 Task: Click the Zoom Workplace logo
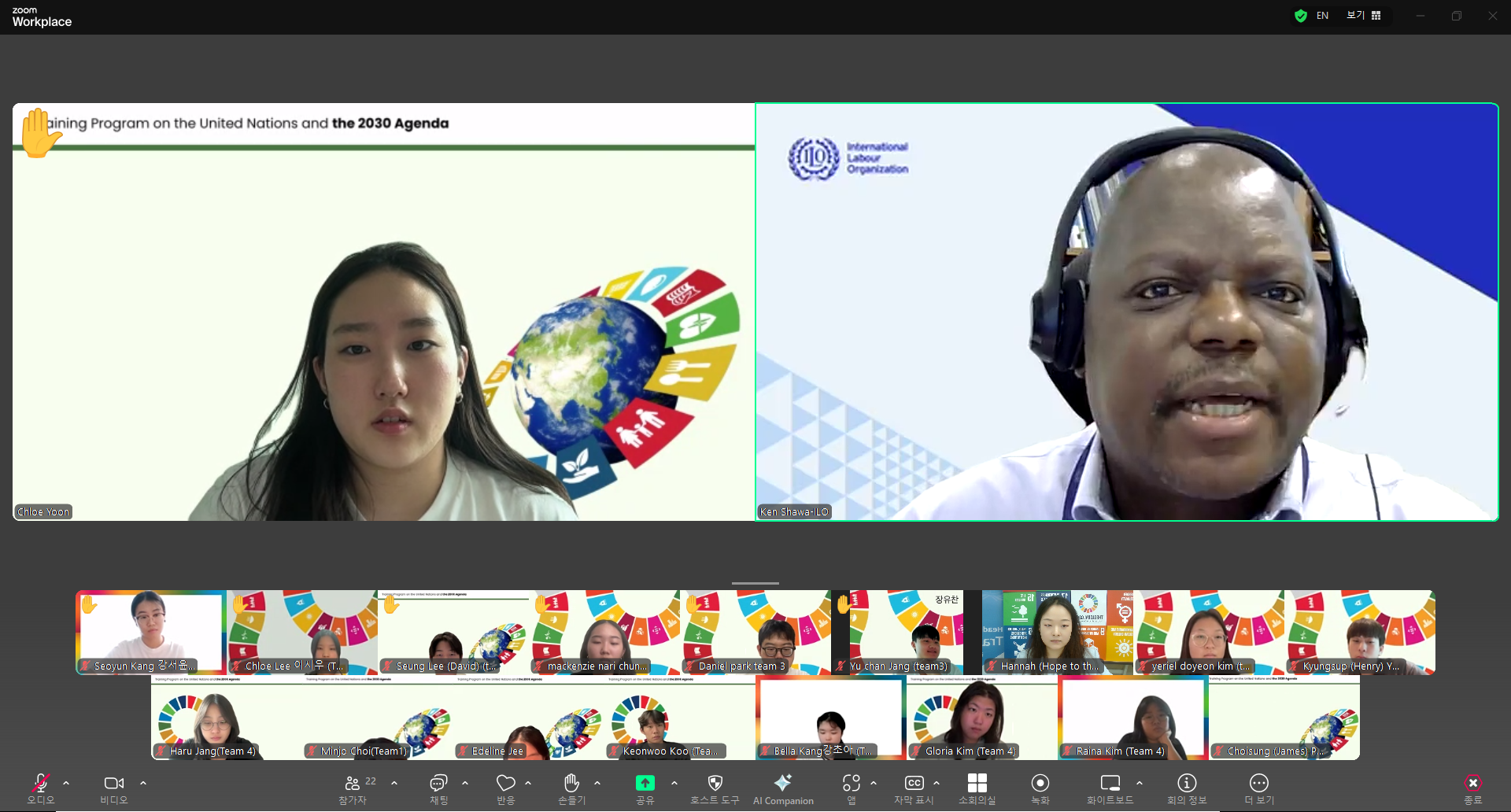[42, 17]
